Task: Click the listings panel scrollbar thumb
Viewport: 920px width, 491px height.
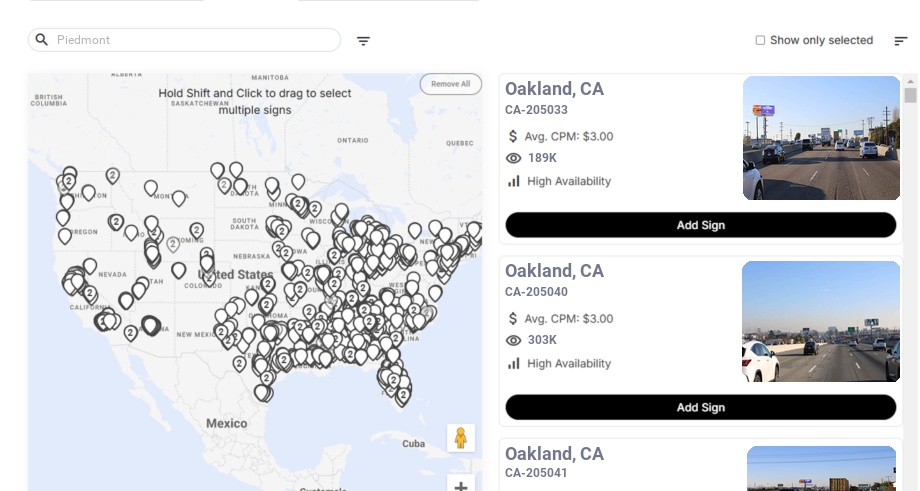Action: coord(910,95)
